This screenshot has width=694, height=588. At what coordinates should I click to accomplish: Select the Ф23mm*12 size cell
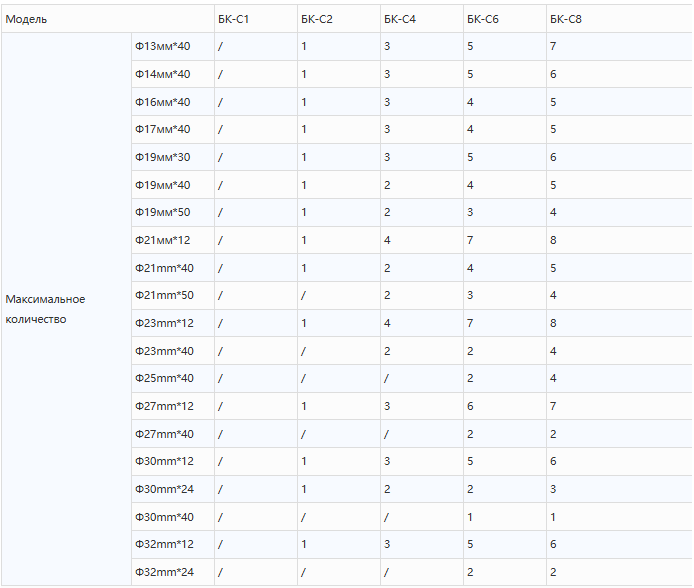(162, 323)
